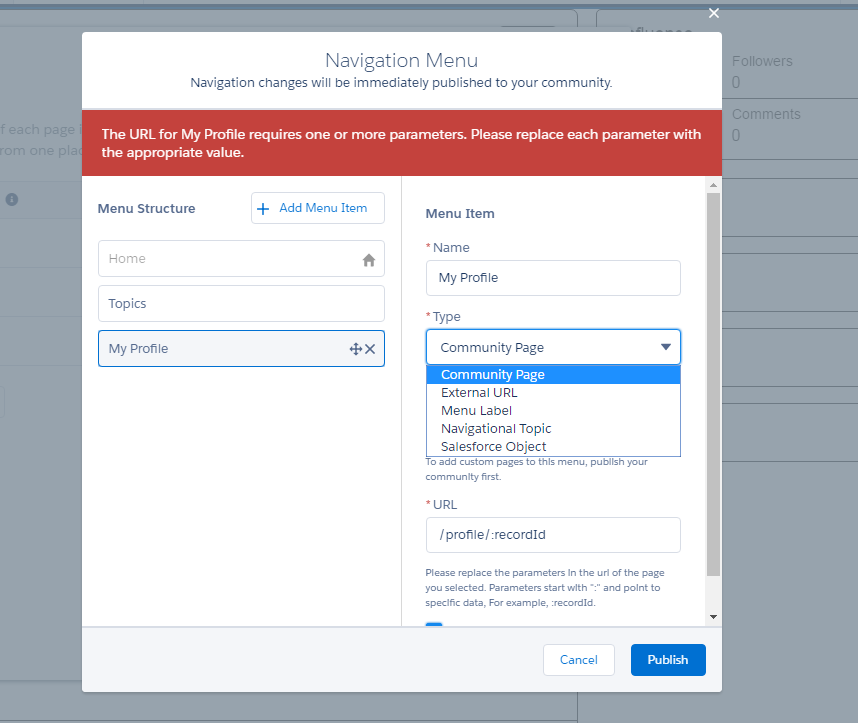Click the URL input field

click(x=553, y=535)
